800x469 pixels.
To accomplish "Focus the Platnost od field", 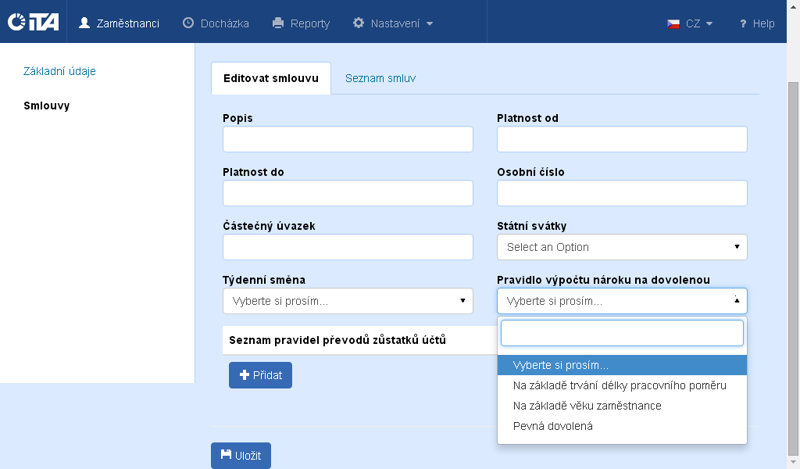I will pos(621,139).
